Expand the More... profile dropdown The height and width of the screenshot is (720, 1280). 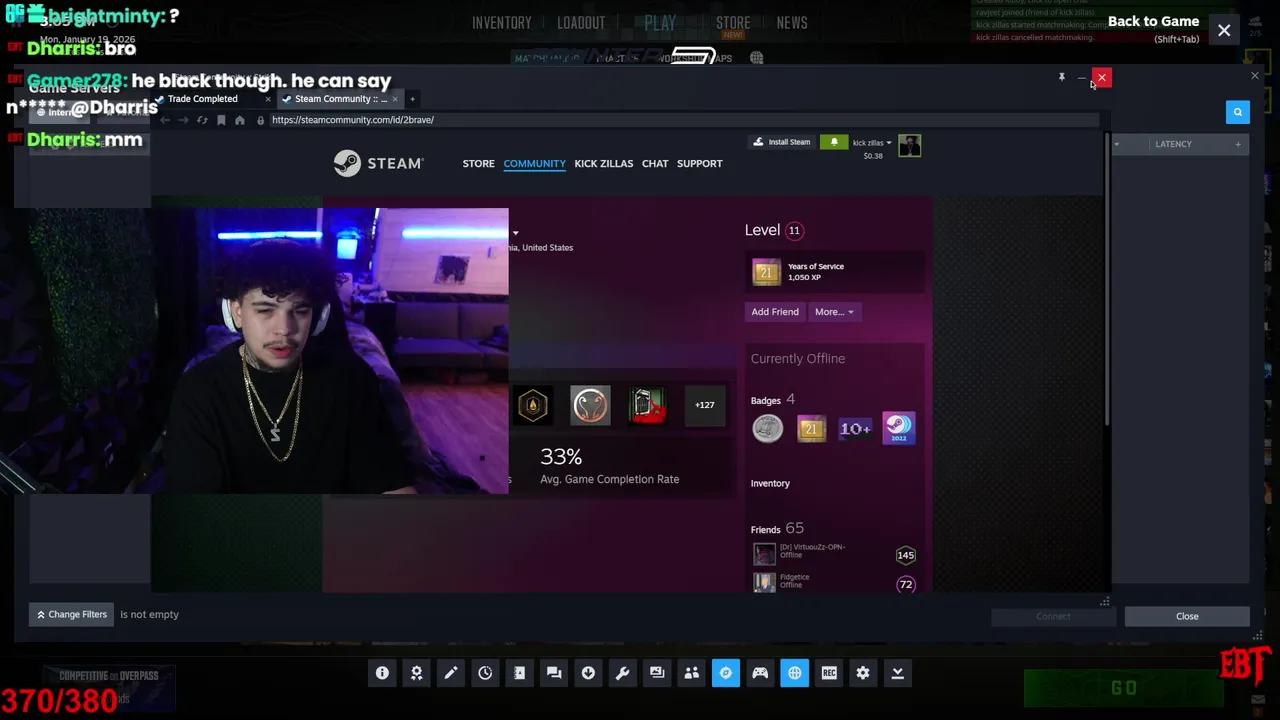(834, 312)
